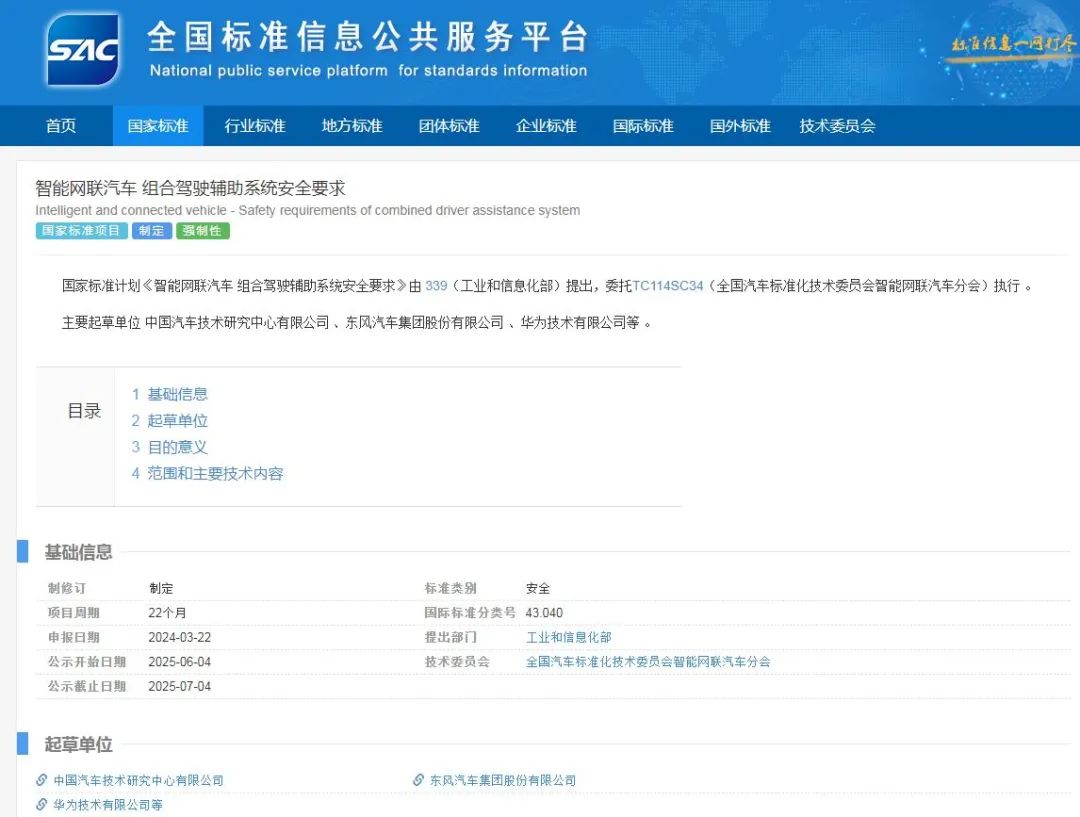Screen dimensions: 1080x817
Task: Click the 国家标准项目 tag label
Action: pyautogui.click(x=81, y=231)
